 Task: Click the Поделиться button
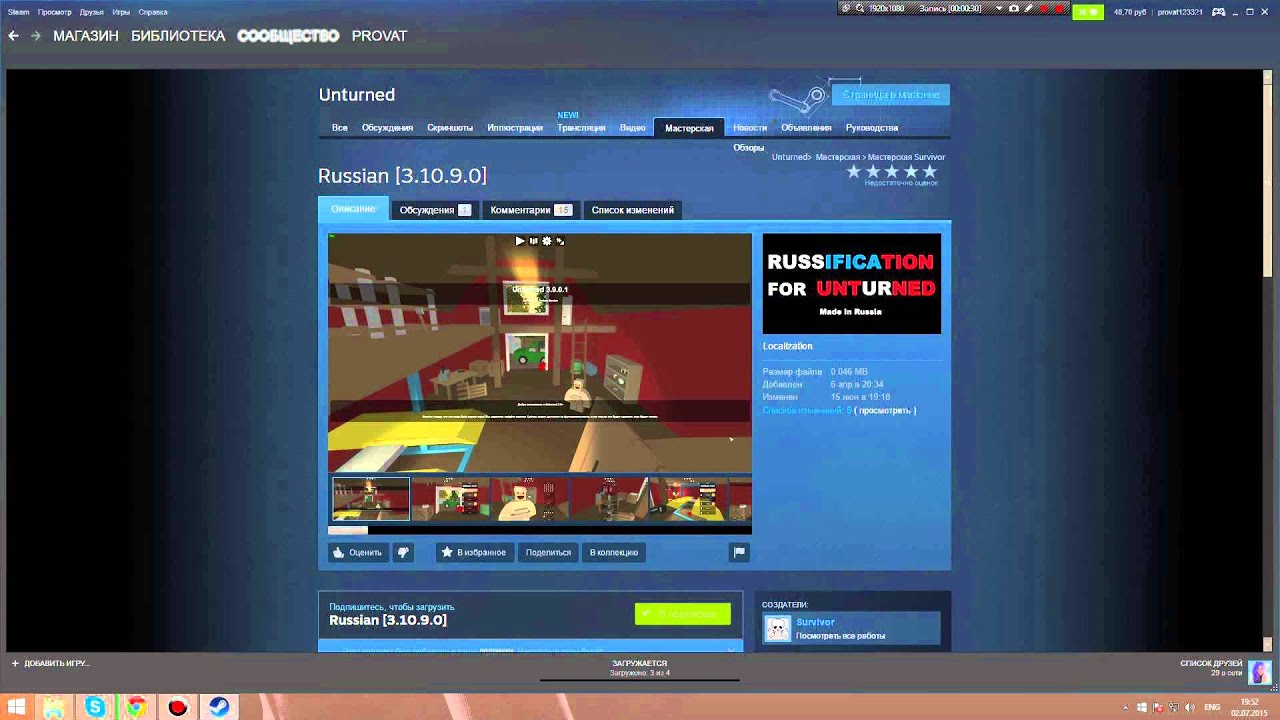[x=548, y=552]
